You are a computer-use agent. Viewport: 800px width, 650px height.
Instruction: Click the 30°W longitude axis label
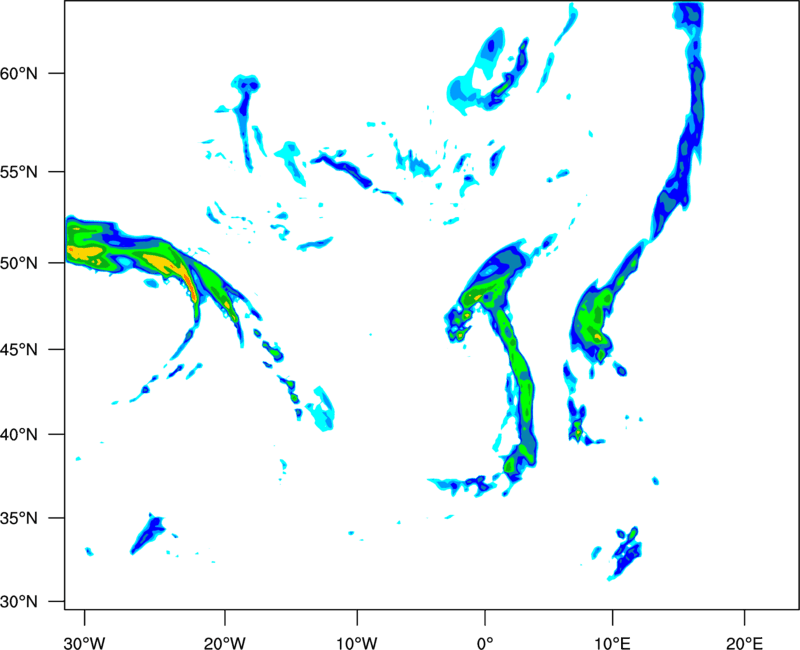pyautogui.click(x=84, y=643)
